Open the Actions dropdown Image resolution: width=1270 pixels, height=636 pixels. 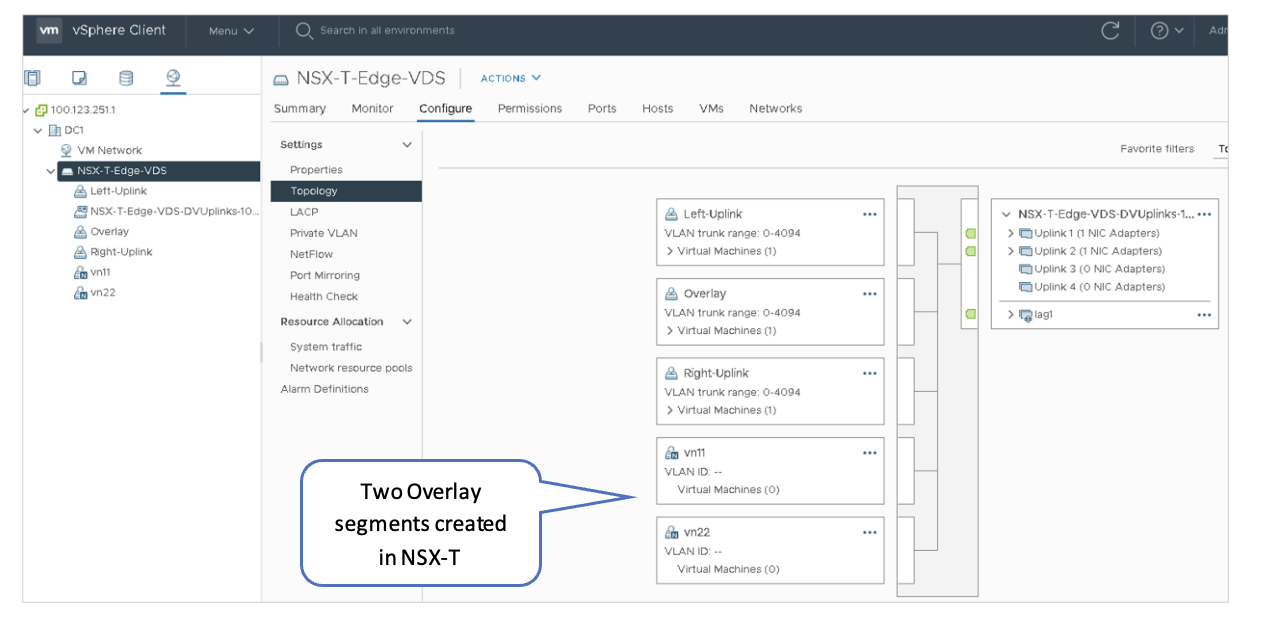click(510, 78)
